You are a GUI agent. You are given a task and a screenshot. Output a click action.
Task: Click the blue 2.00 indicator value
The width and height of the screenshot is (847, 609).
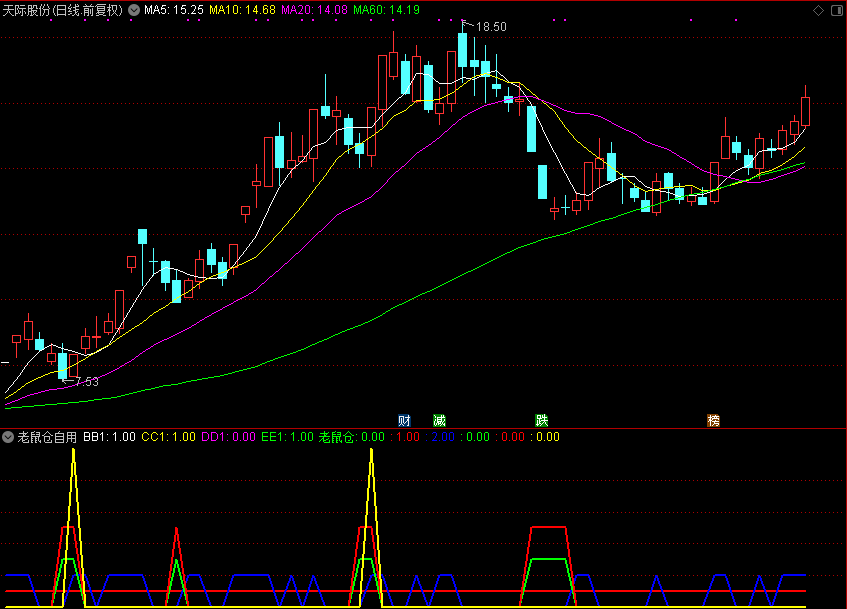(443, 437)
